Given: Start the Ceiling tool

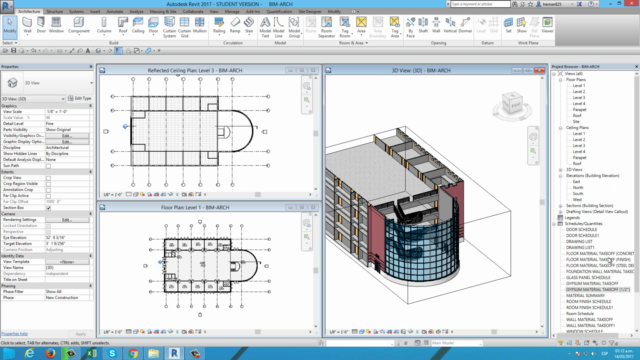Looking at the screenshot, I should (138, 25).
